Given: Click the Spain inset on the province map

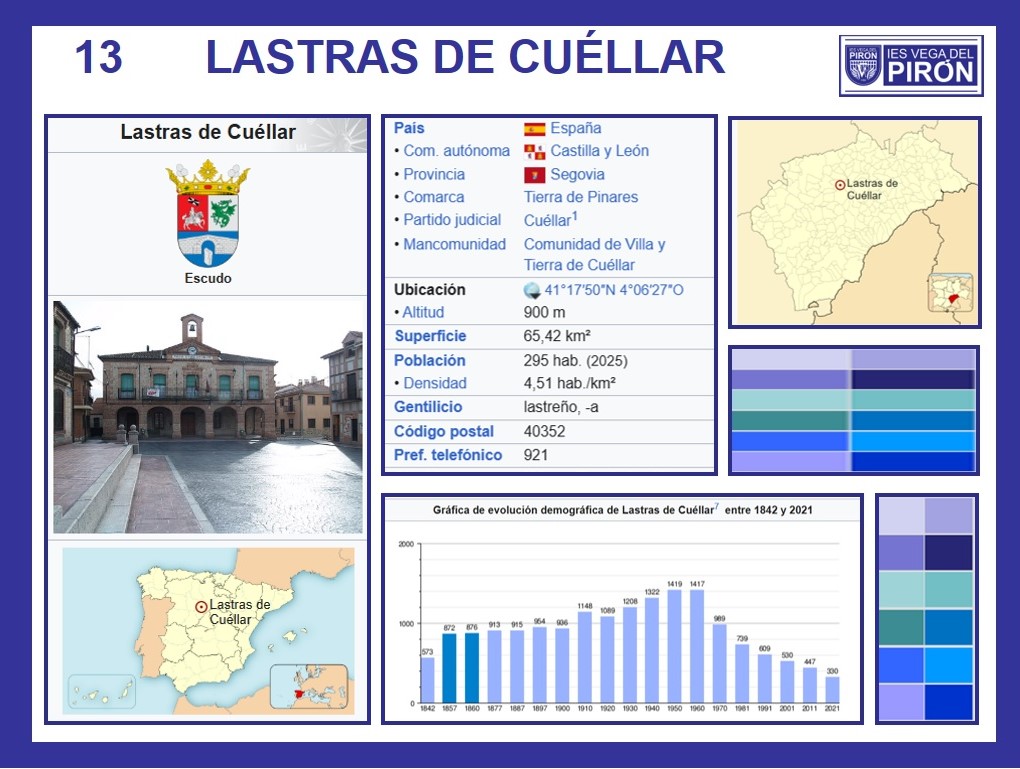Looking at the screenshot, I should (951, 297).
